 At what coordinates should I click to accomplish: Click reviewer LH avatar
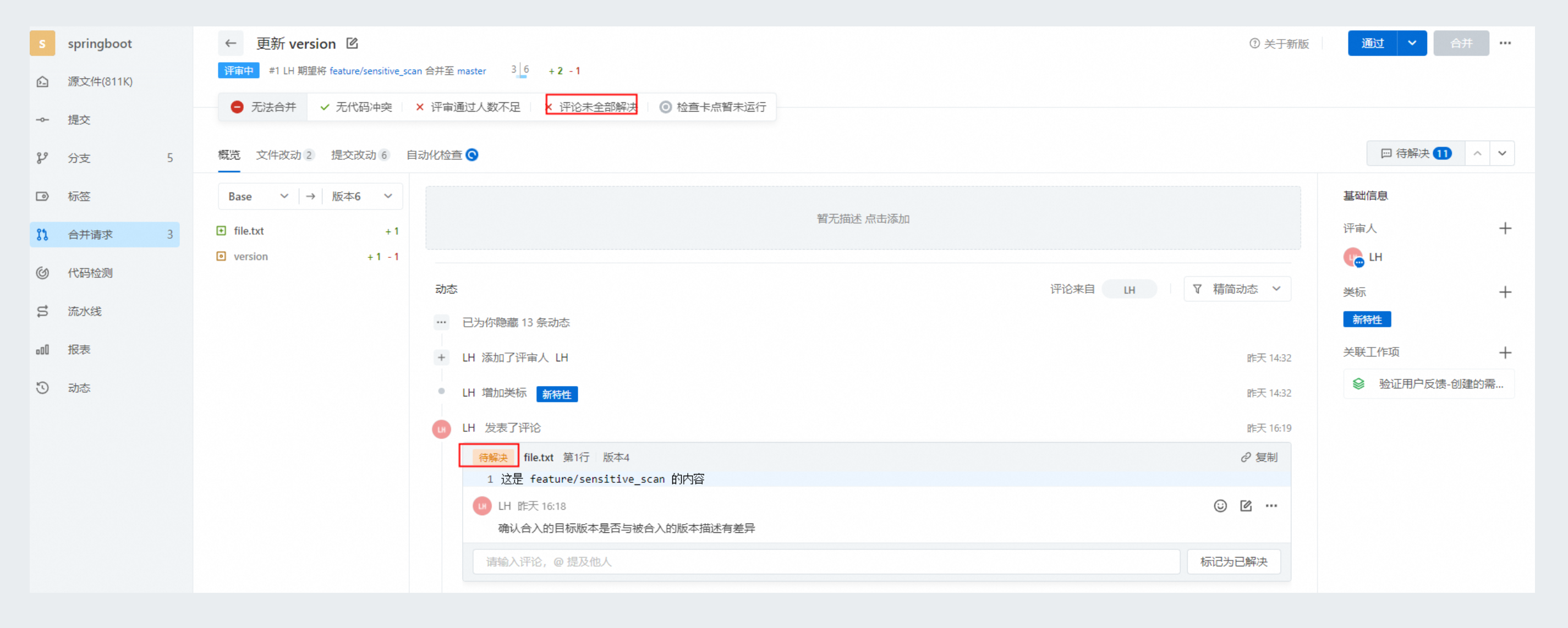pyautogui.click(x=1352, y=257)
